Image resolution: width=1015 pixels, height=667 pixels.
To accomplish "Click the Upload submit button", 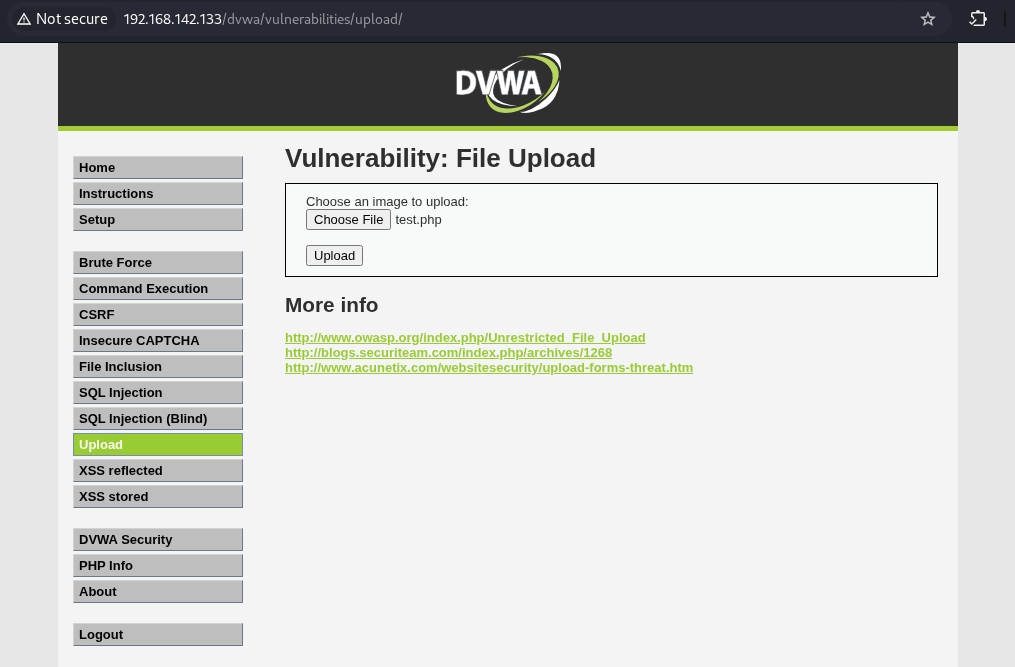I will 334,256.
